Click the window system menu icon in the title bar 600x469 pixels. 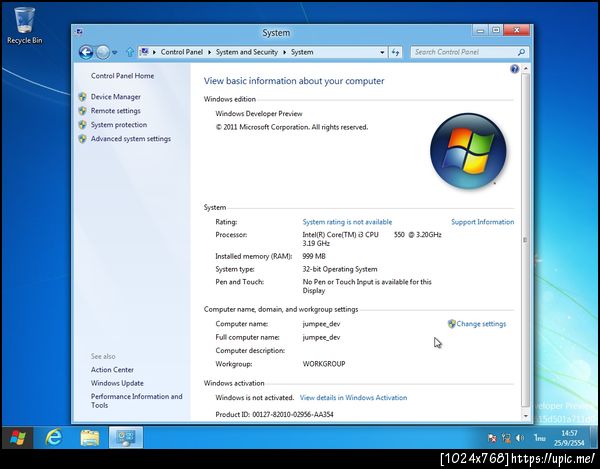(79, 32)
